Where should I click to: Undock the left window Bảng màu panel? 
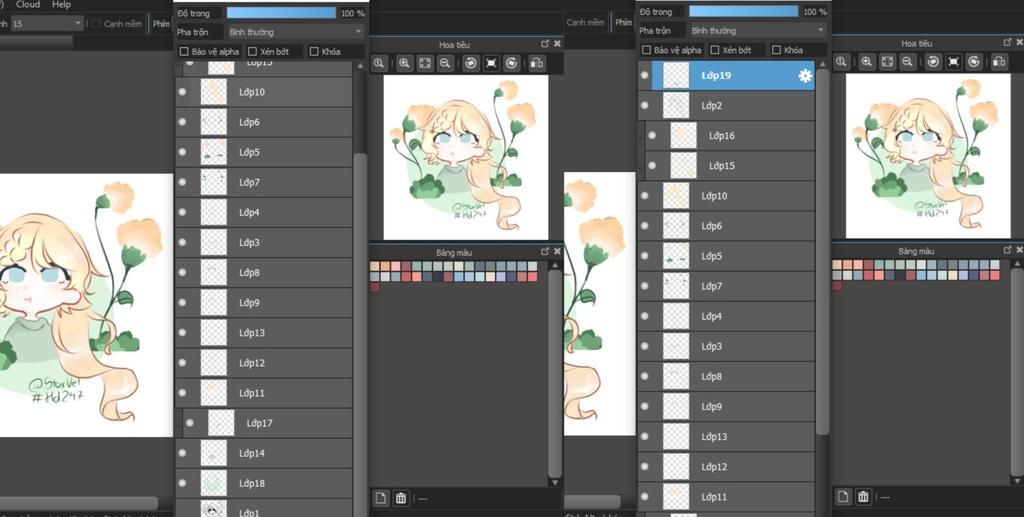coord(545,251)
